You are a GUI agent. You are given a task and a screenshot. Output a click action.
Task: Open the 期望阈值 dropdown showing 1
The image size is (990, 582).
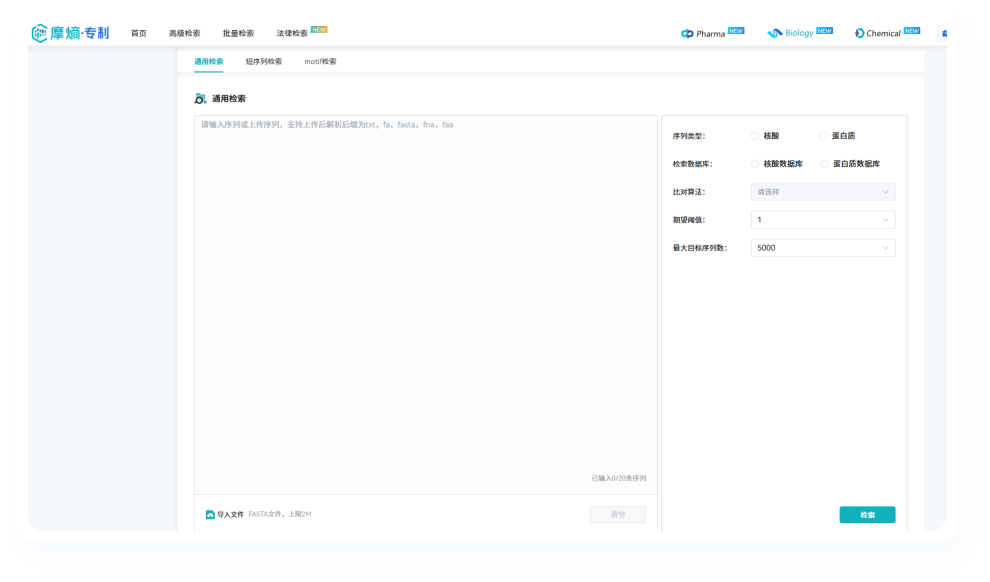[823, 220]
